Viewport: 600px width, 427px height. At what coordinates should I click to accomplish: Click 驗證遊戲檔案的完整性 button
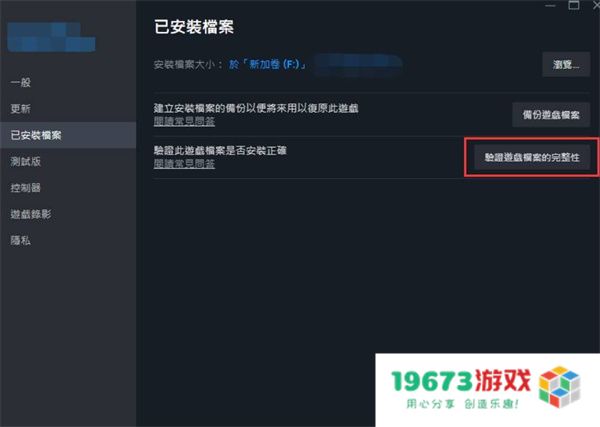tap(532, 157)
